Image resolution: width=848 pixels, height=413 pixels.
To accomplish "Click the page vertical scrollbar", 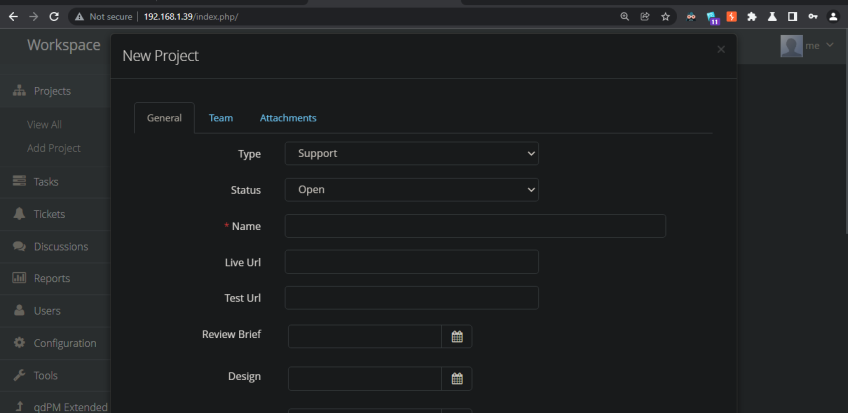I will point(845,132).
